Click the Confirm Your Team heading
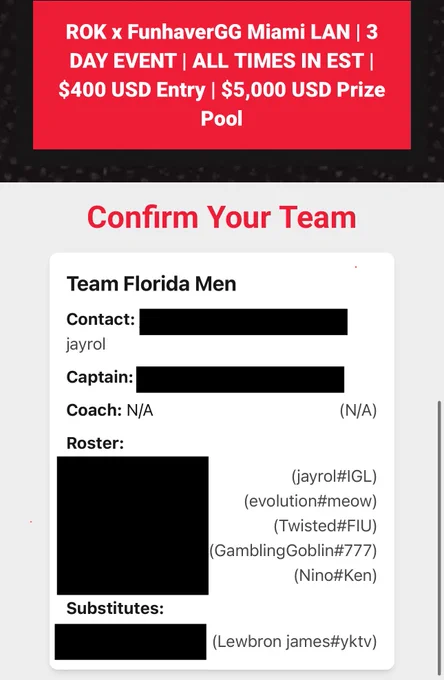The width and height of the screenshot is (444, 680). 222,217
